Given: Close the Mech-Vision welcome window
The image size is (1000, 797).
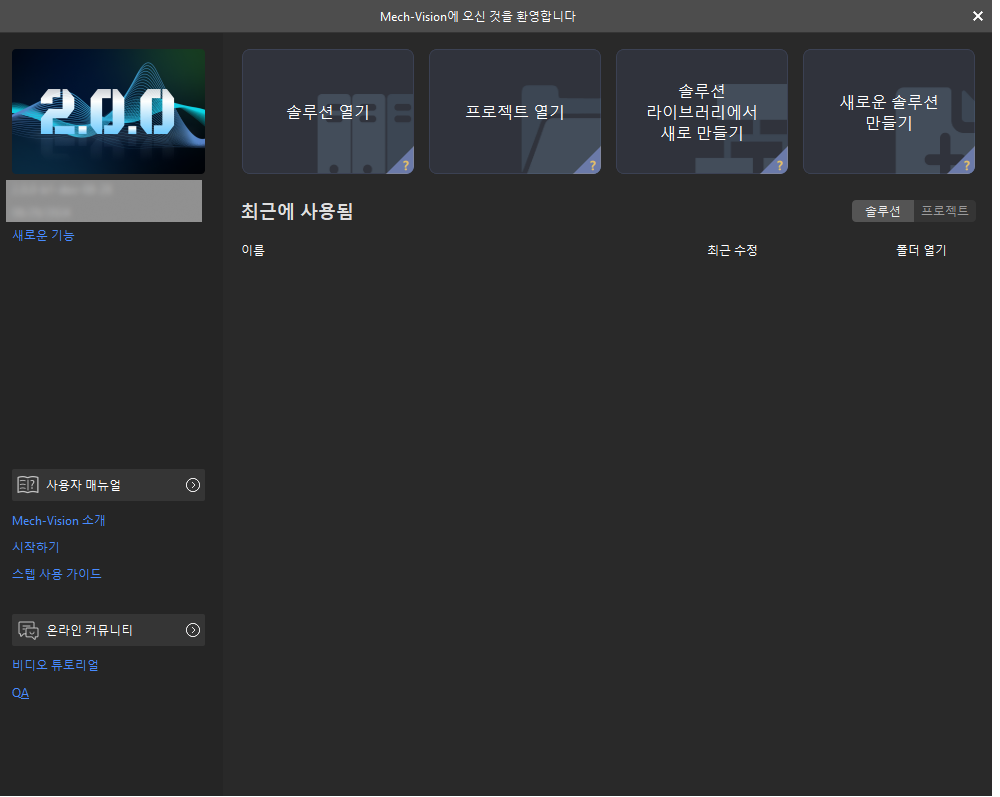Looking at the screenshot, I should click(978, 16).
